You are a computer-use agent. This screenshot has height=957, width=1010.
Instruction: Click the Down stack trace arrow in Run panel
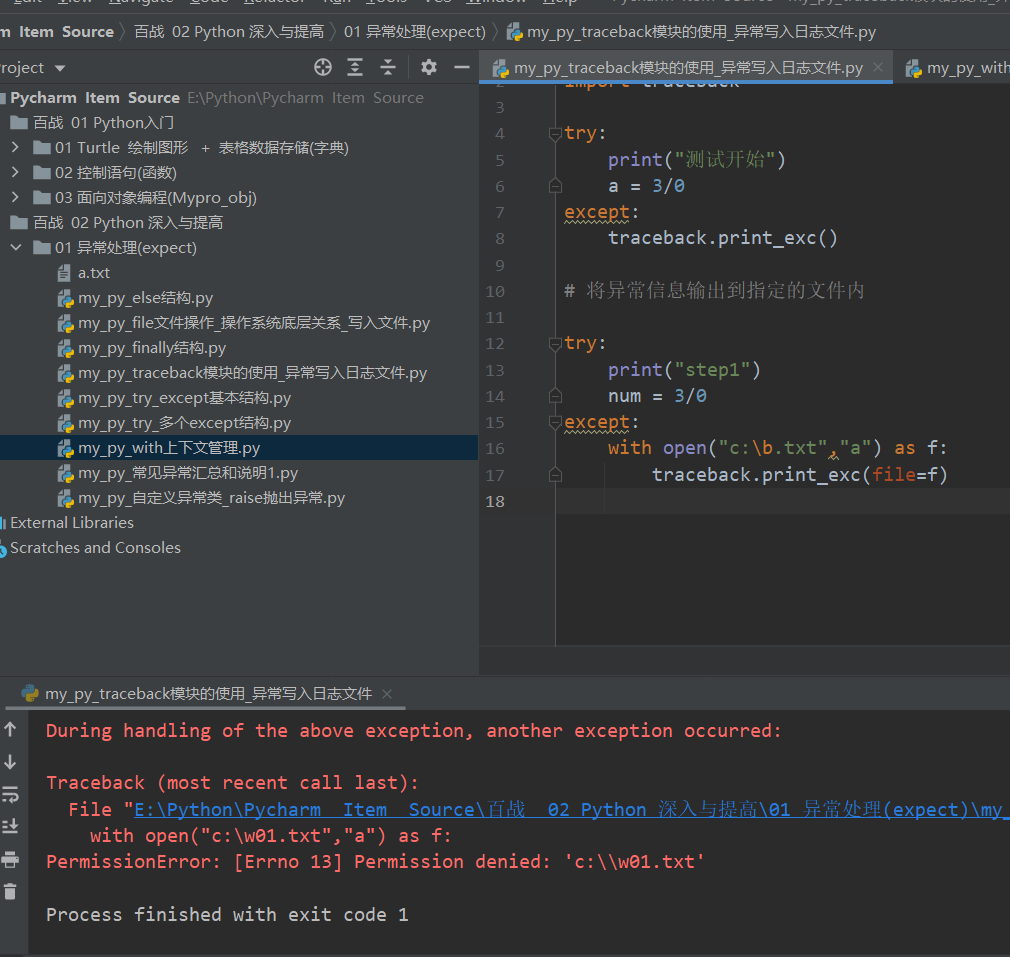click(10, 762)
